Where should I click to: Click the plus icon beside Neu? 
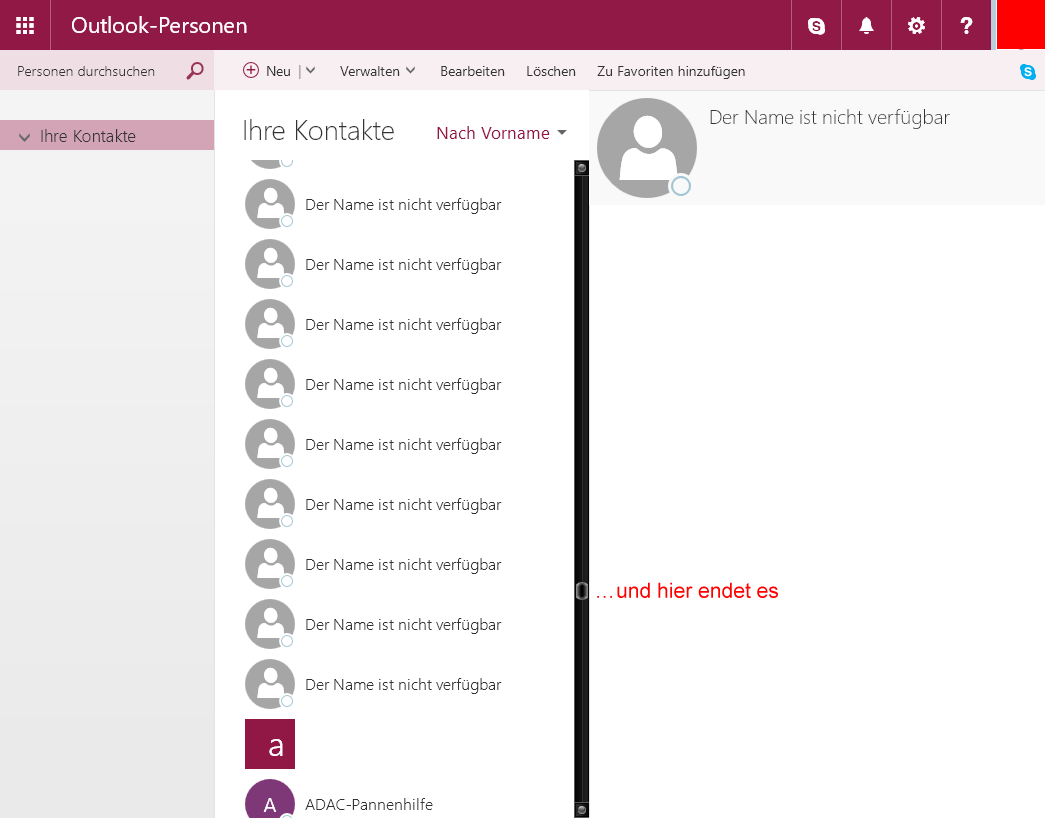click(251, 70)
